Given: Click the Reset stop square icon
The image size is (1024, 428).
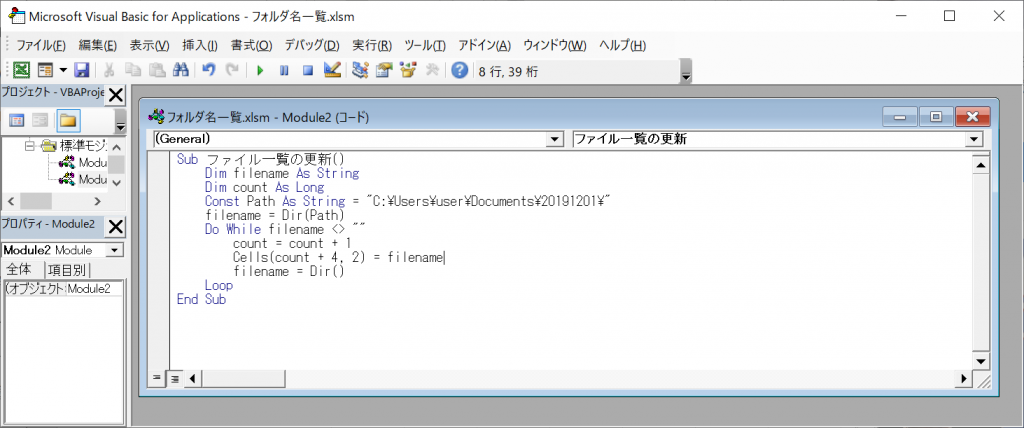Looking at the screenshot, I should point(307,71).
